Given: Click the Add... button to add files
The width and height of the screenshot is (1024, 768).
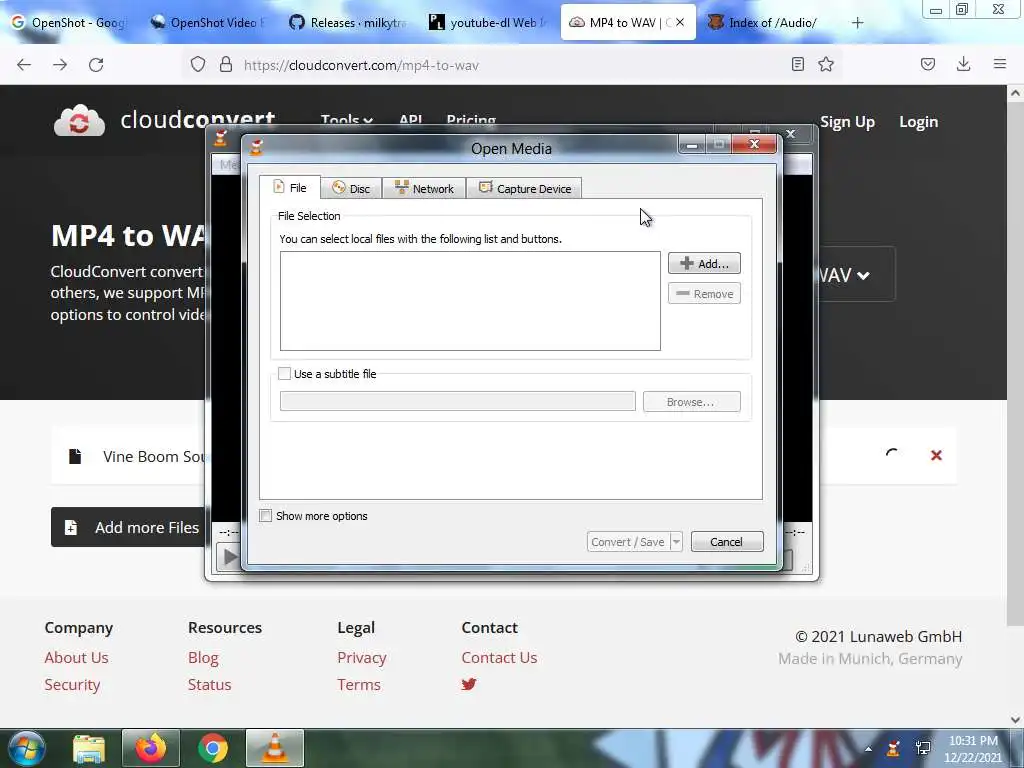Looking at the screenshot, I should pos(704,263).
